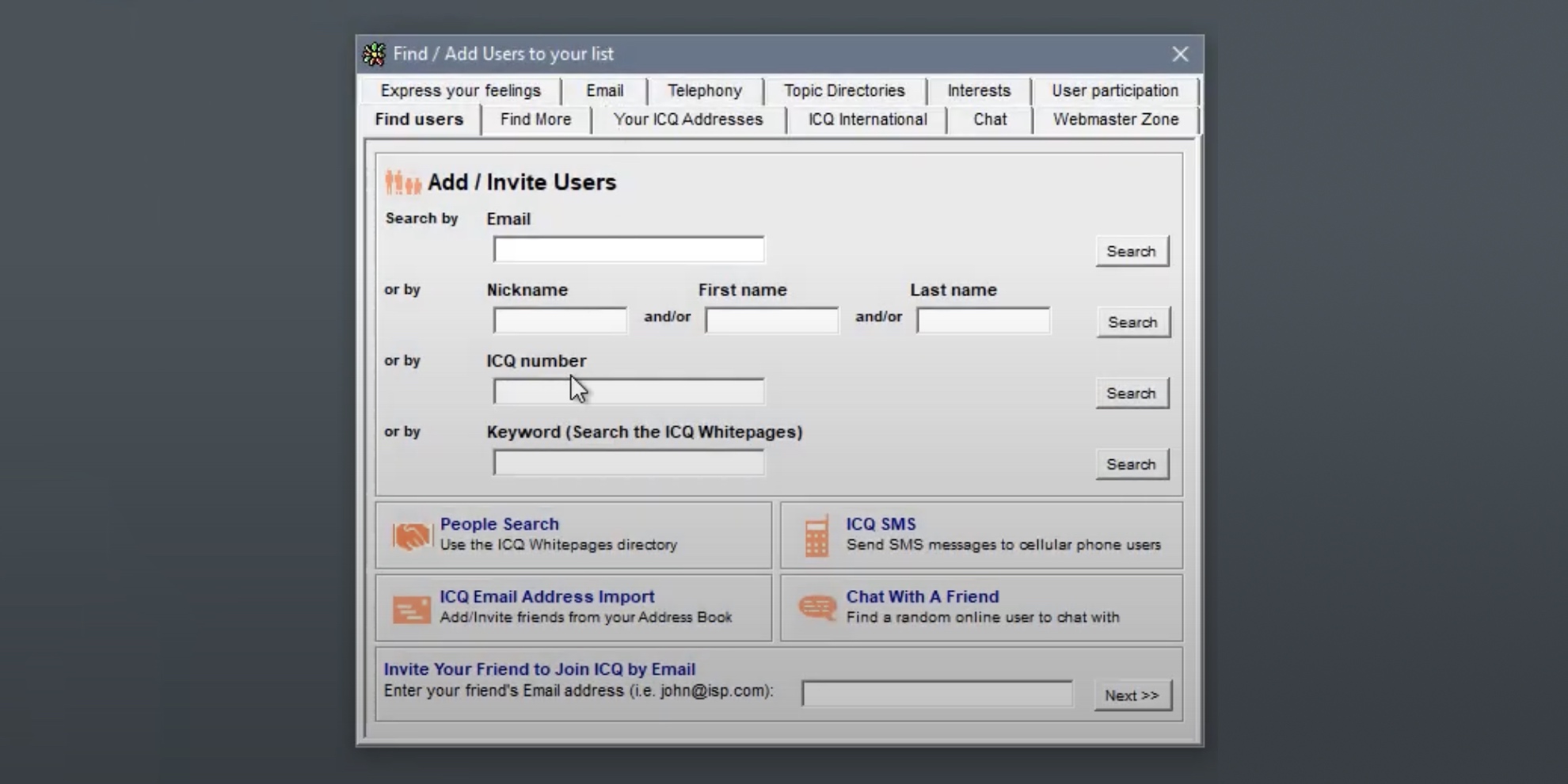Switch to the Interests tab
The width and height of the screenshot is (1568, 784).
(979, 90)
